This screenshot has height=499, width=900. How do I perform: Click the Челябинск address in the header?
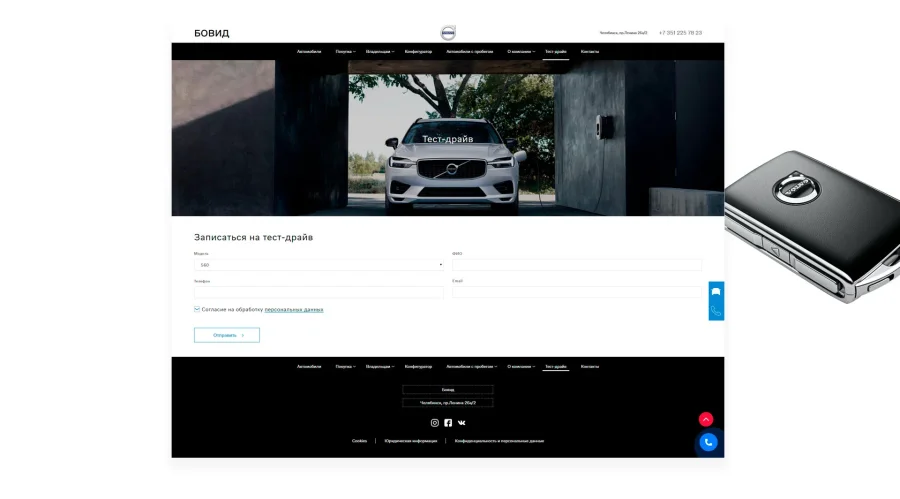(623, 33)
